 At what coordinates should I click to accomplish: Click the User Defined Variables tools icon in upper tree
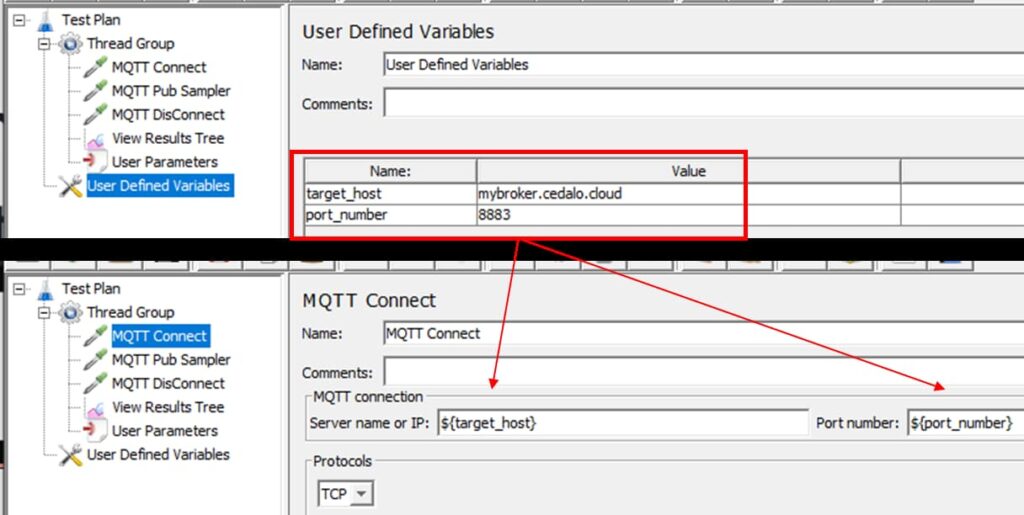[x=71, y=186]
